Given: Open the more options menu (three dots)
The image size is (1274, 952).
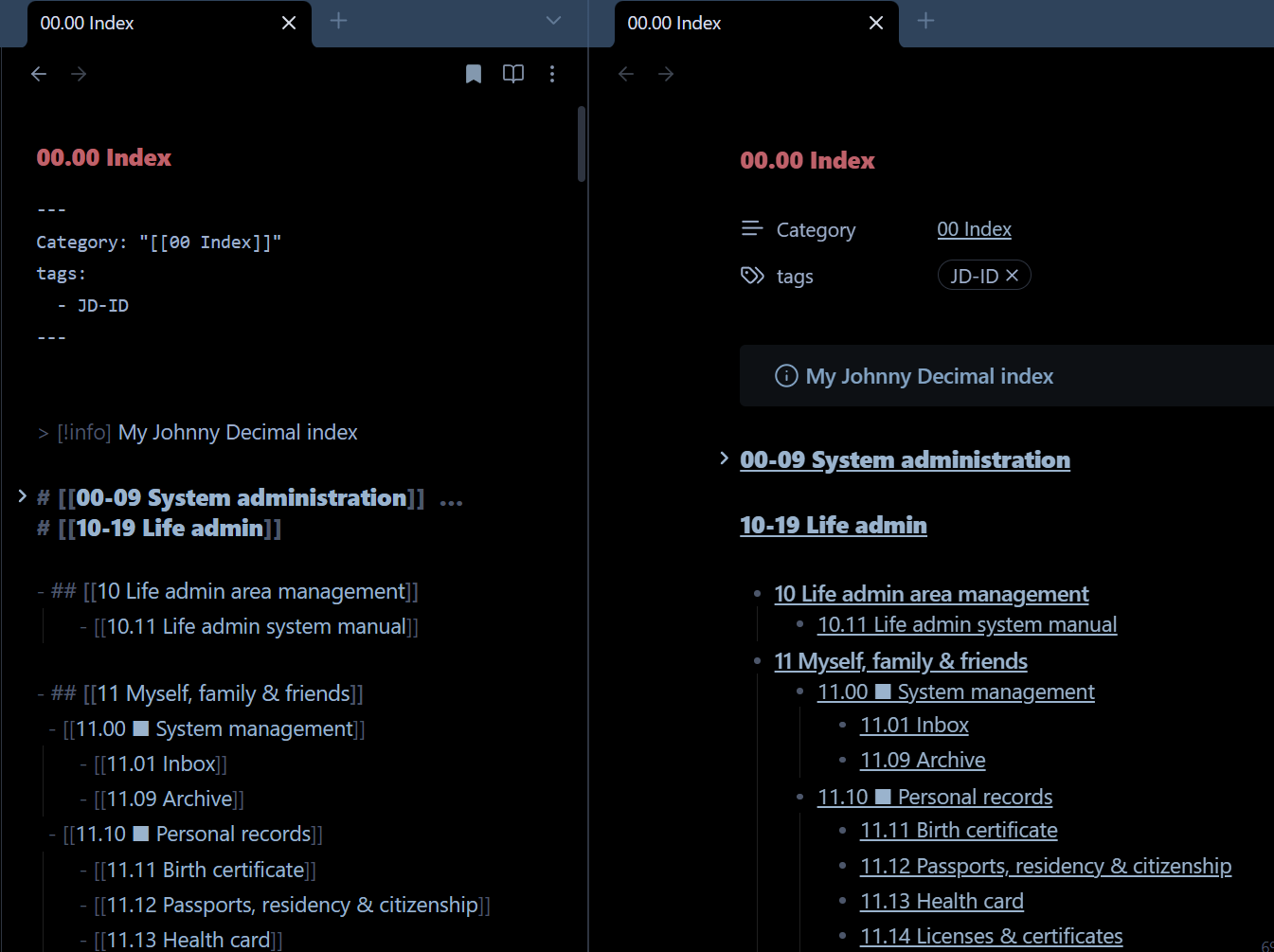Looking at the screenshot, I should tap(552, 74).
